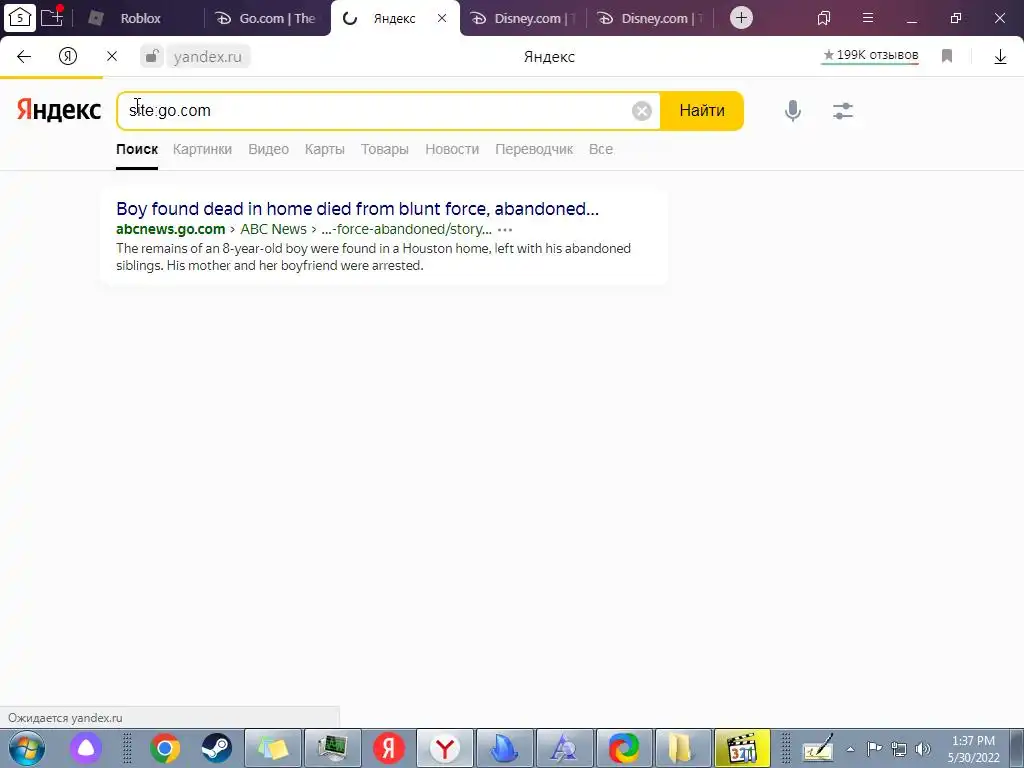
Task: Open the Windows Start menu
Action: [26, 748]
